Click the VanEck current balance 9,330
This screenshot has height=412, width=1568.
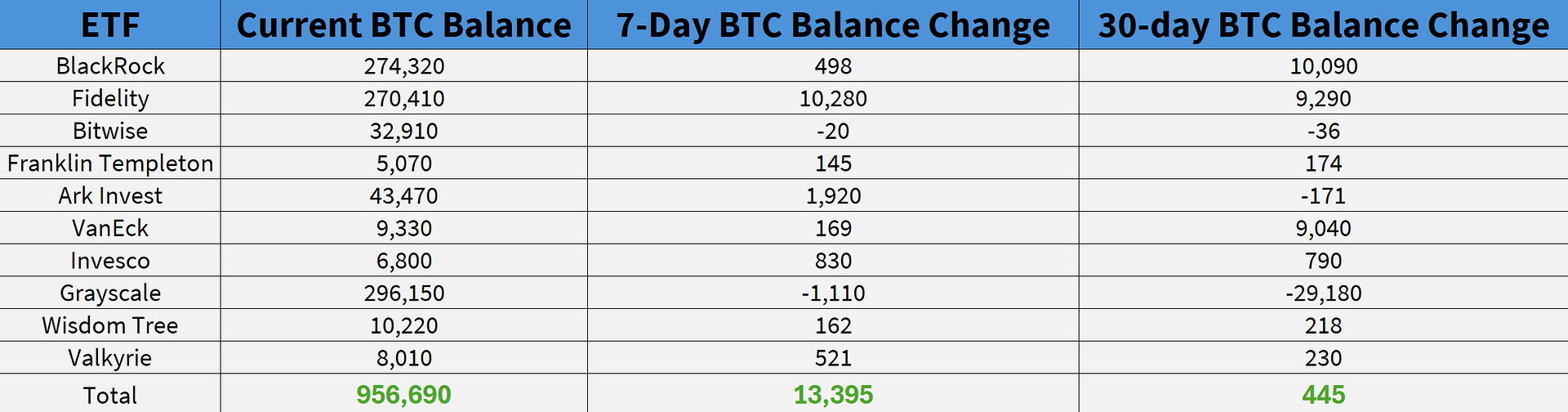pos(404,228)
